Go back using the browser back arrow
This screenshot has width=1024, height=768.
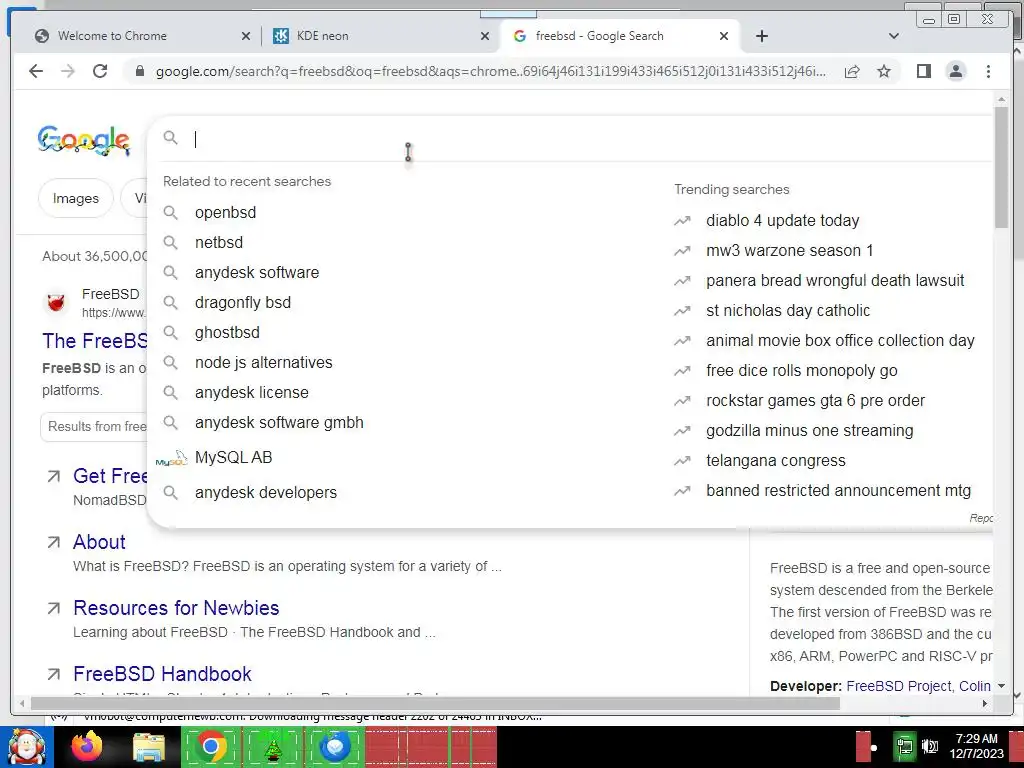pyautogui.click(x=36, y=71)
